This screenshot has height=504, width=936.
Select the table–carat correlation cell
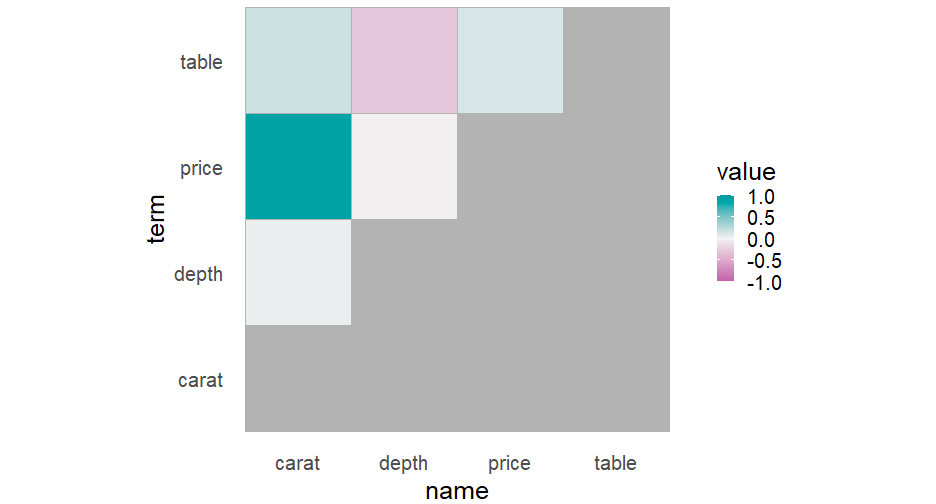click(298, 61)
